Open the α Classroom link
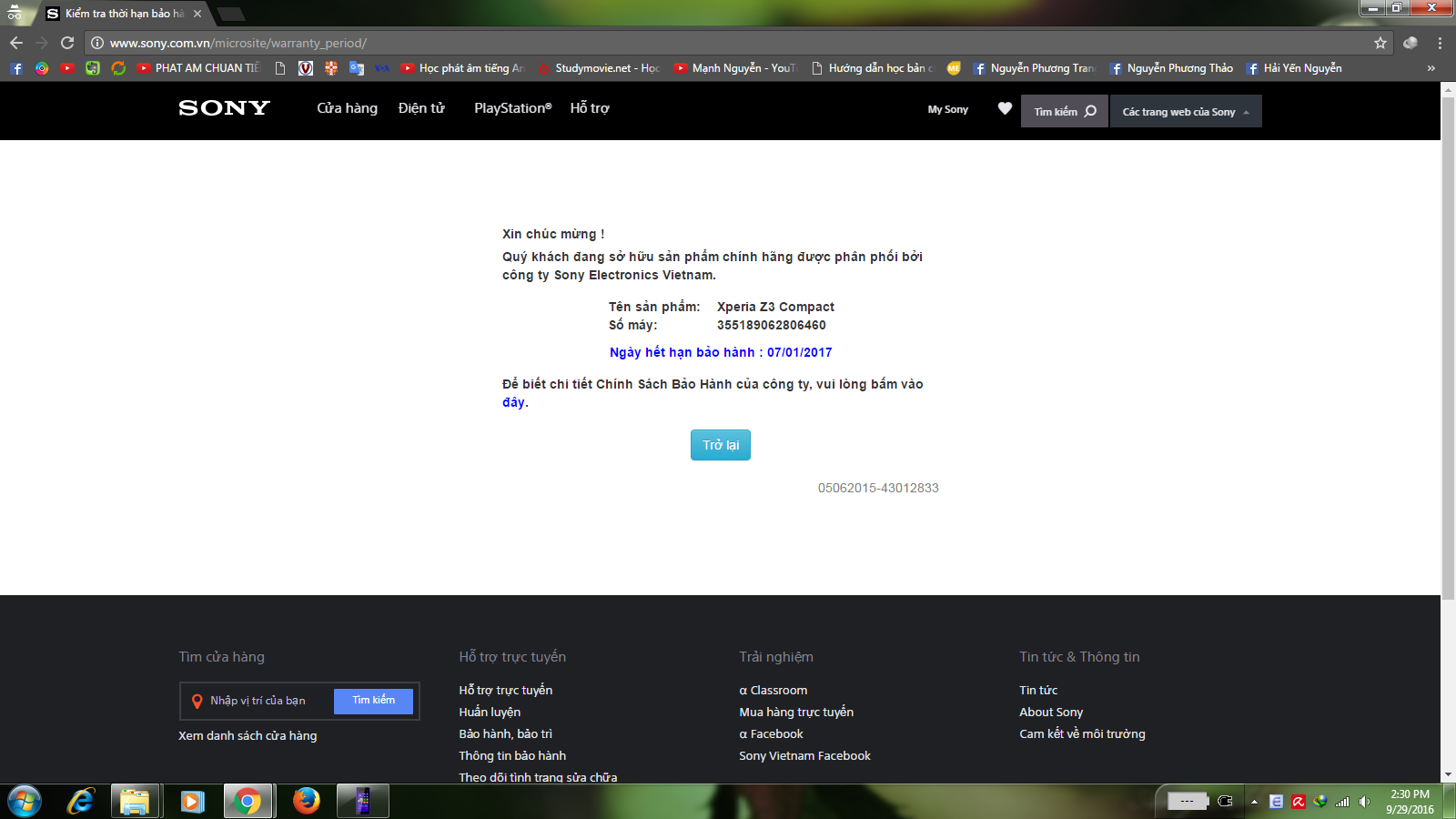Image resolution: width=1456 pixels, height=819 pixels. [773, 690]
